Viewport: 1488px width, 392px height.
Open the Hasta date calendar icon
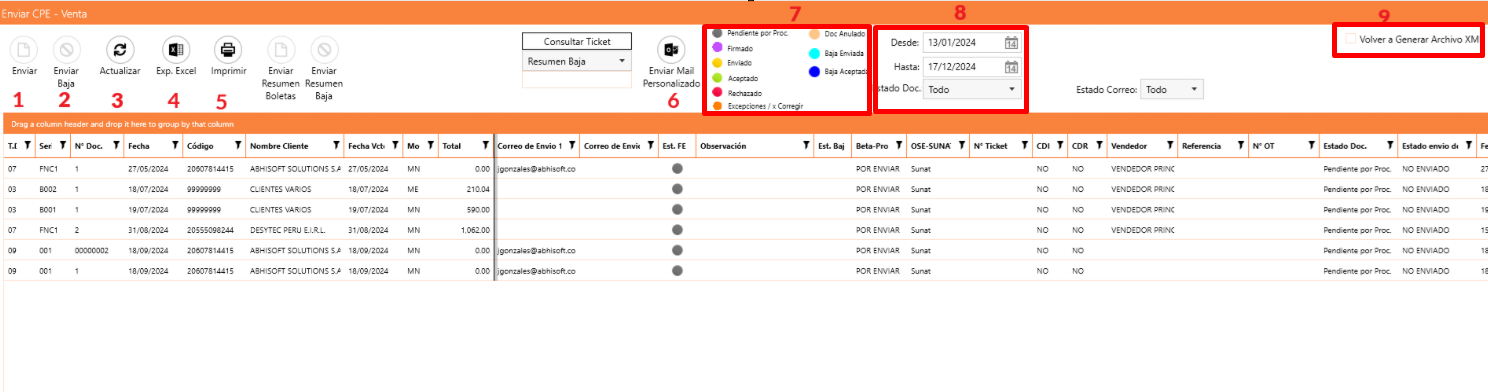click(1011, 67)
